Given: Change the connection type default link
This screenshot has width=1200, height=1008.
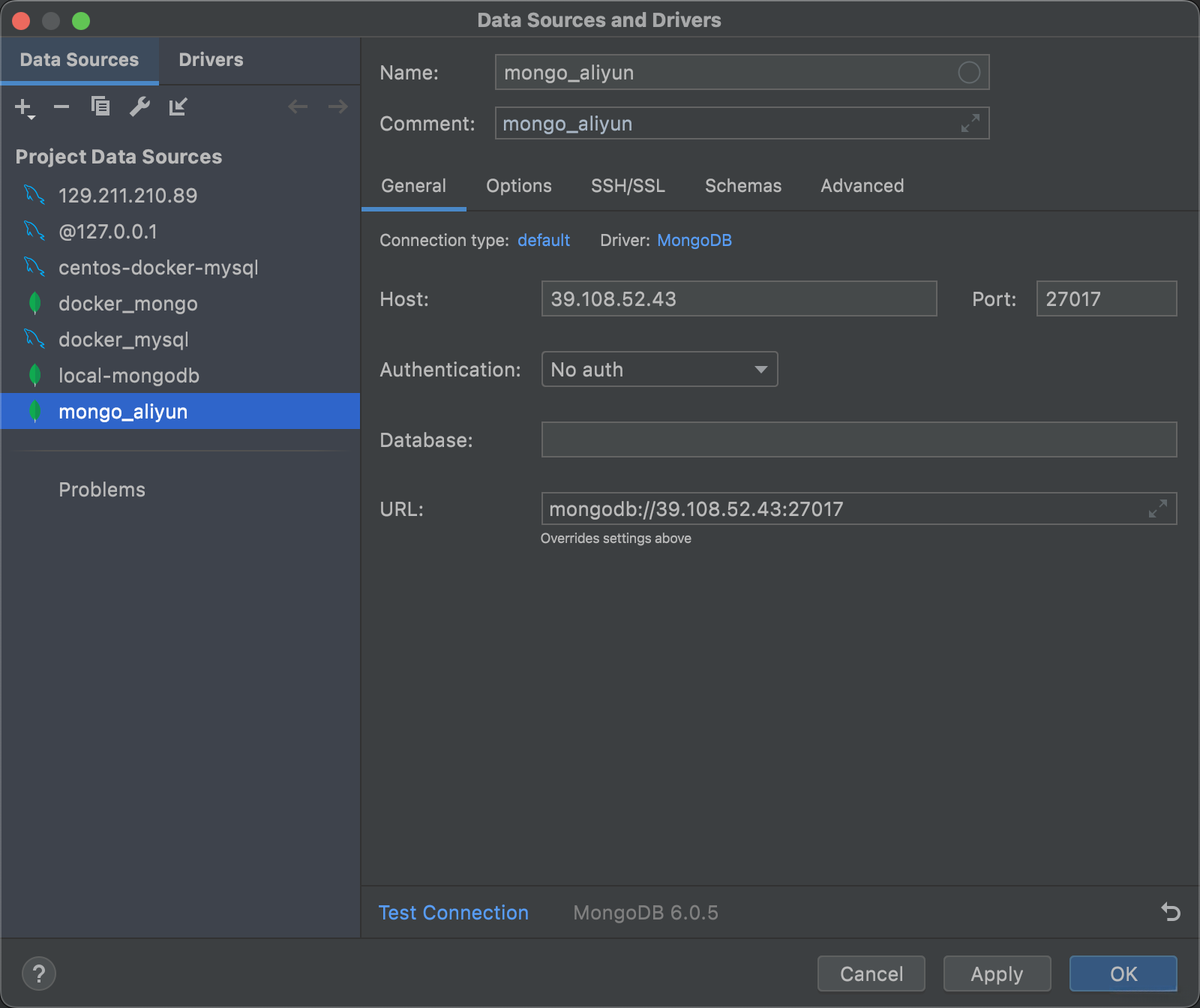Looking at the screenshot, I should point(544,240).
